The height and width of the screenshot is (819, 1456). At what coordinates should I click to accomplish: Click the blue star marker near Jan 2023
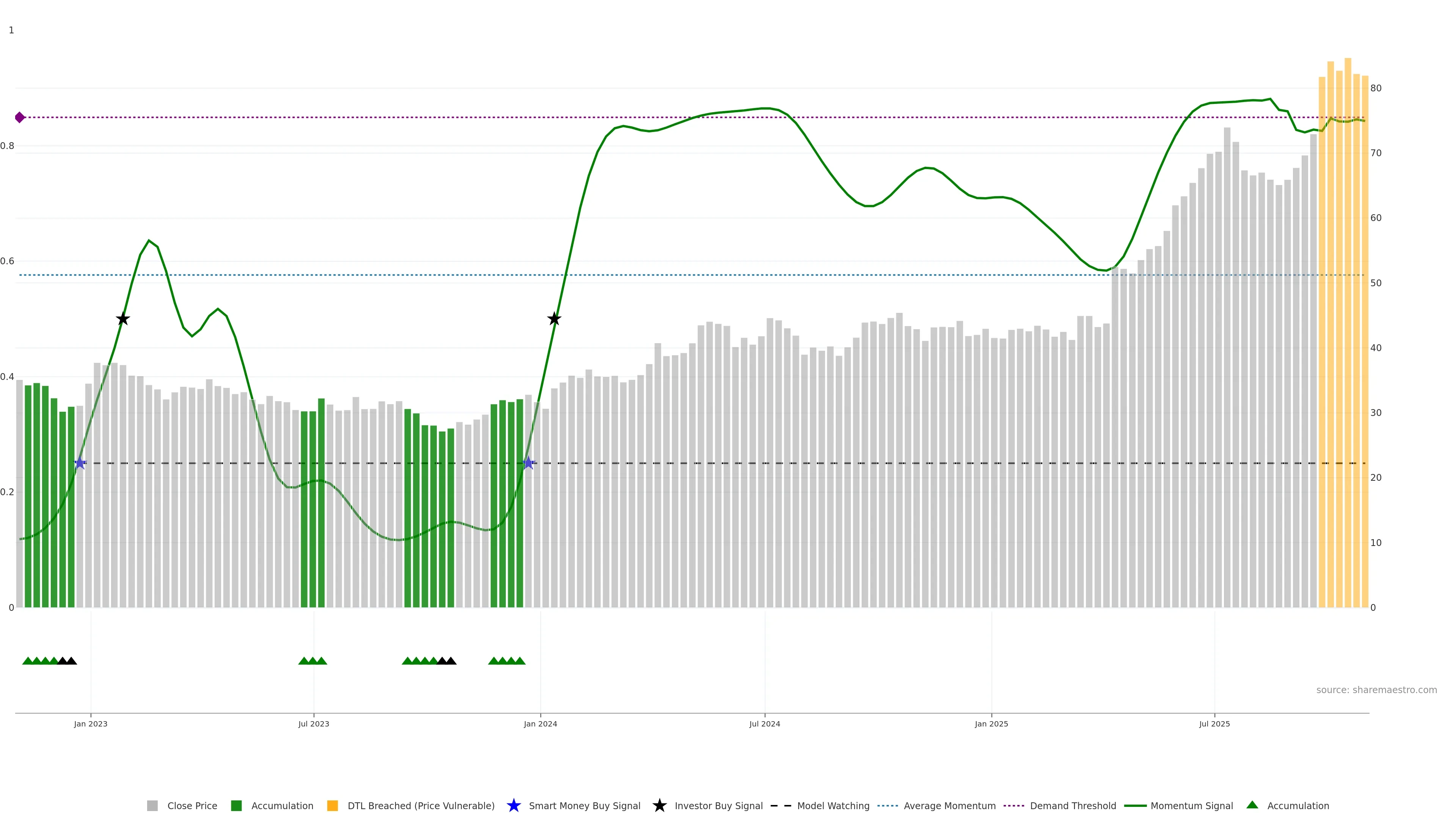click(x=80, y=463)
